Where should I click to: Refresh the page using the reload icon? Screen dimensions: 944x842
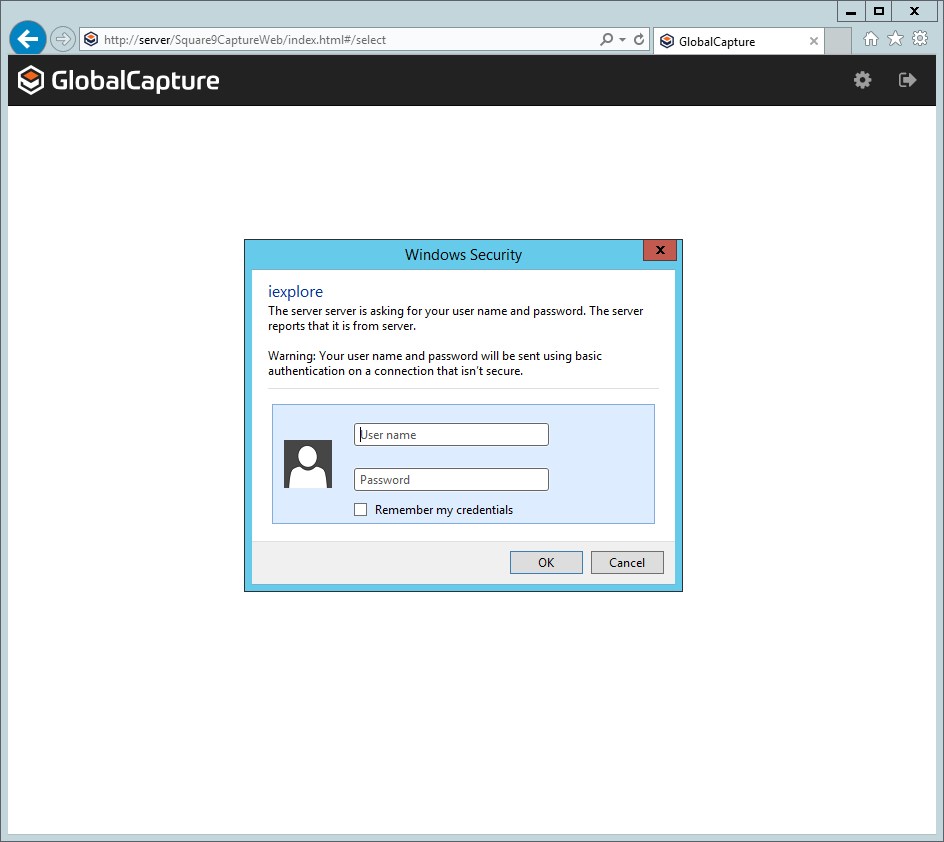(639, 40)
